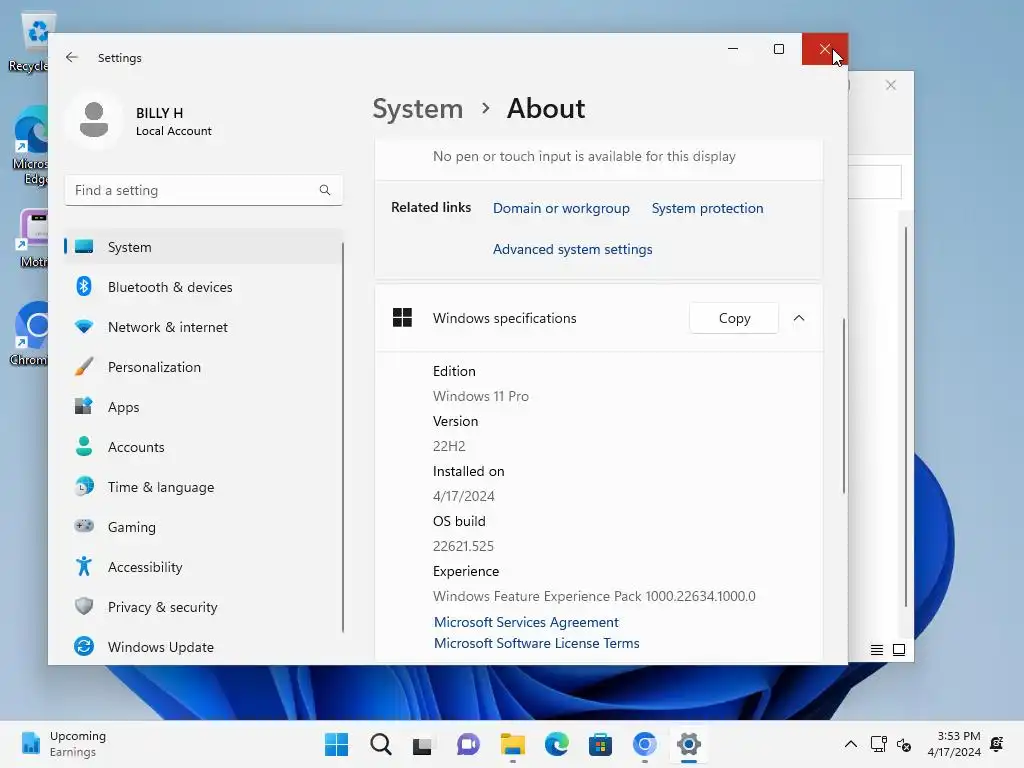Open the notification center icon
1024x768 pixels.
[x=997, y=744]
